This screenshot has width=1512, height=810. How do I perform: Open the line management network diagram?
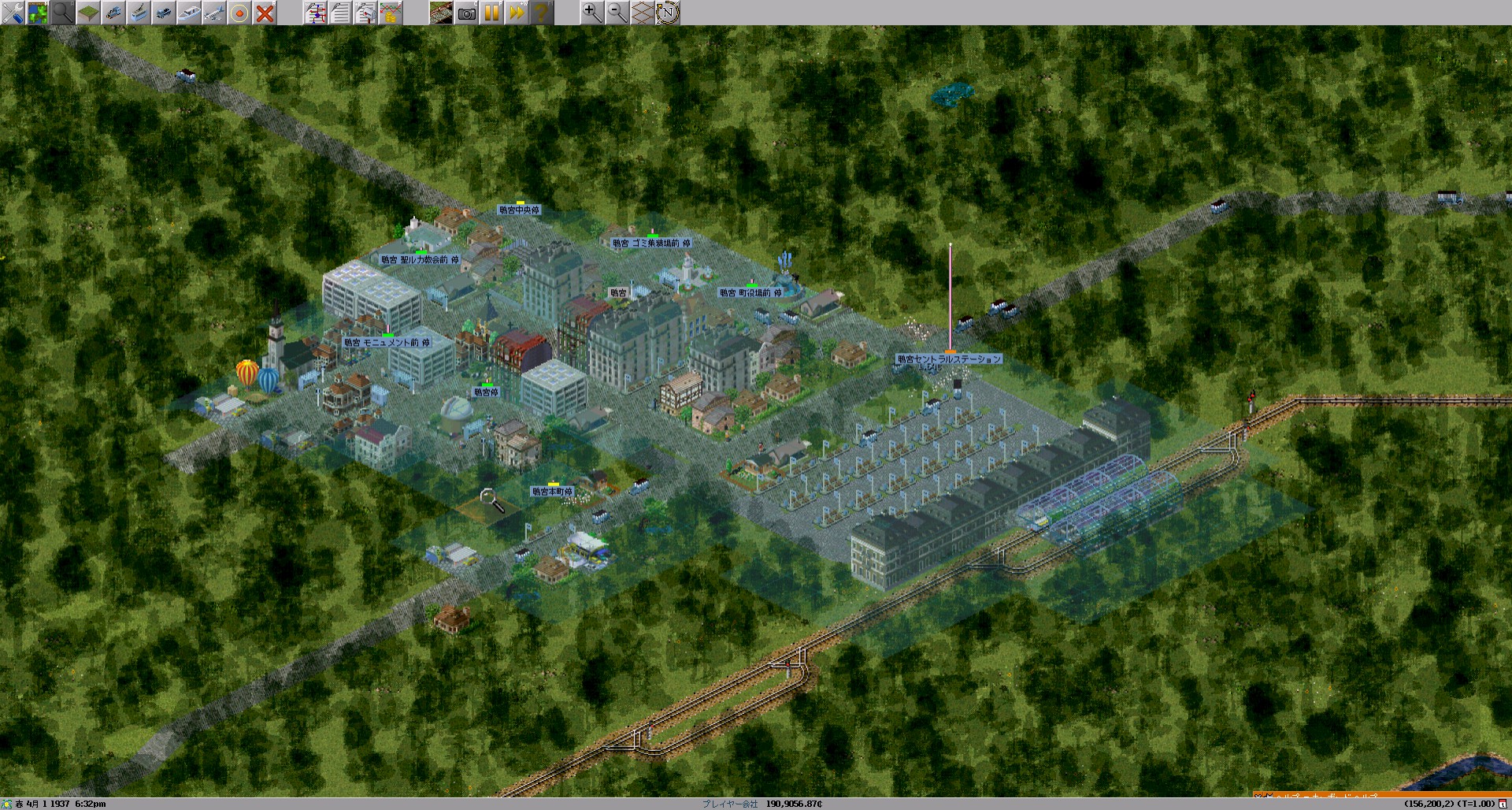tap(315, 13)
